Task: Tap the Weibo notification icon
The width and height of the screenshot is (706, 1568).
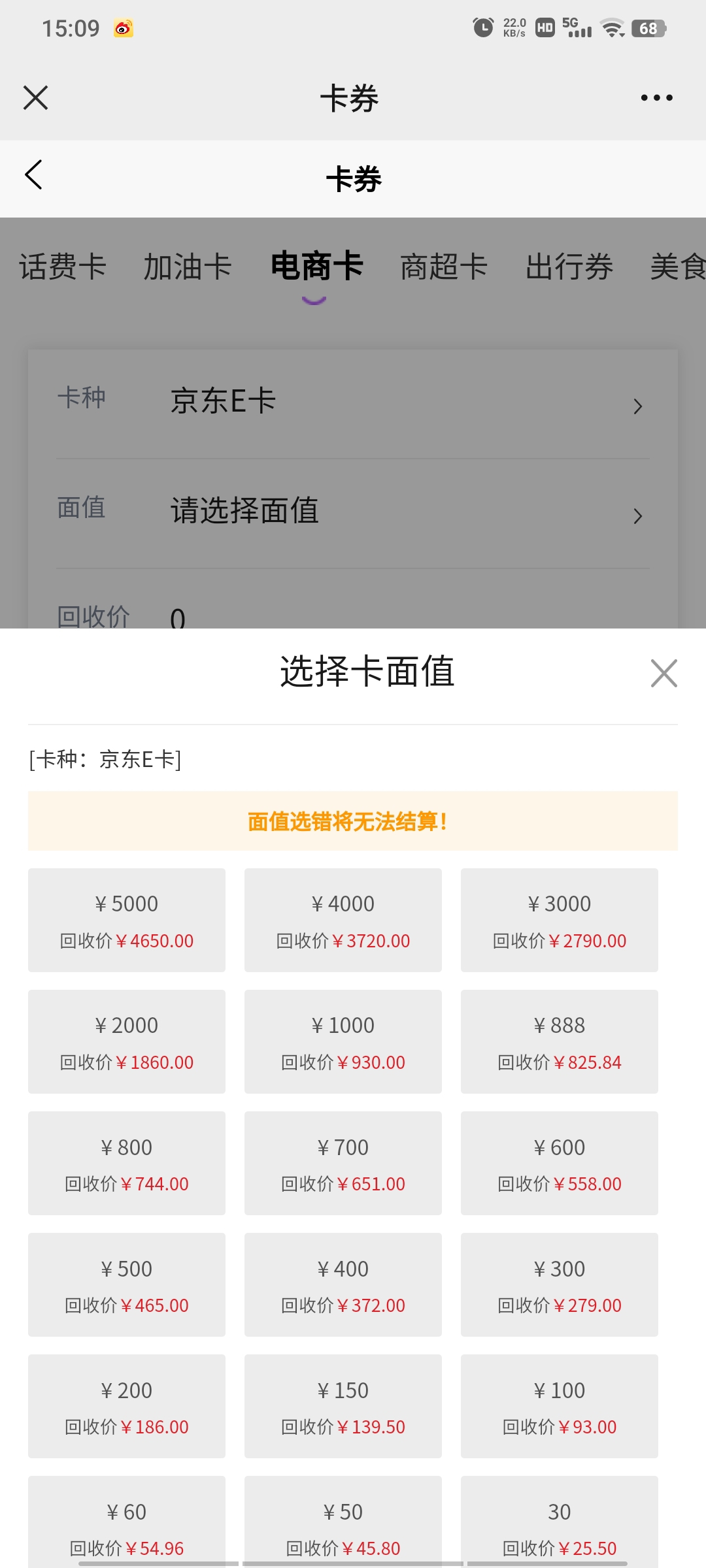Action: tap(123, 29)
